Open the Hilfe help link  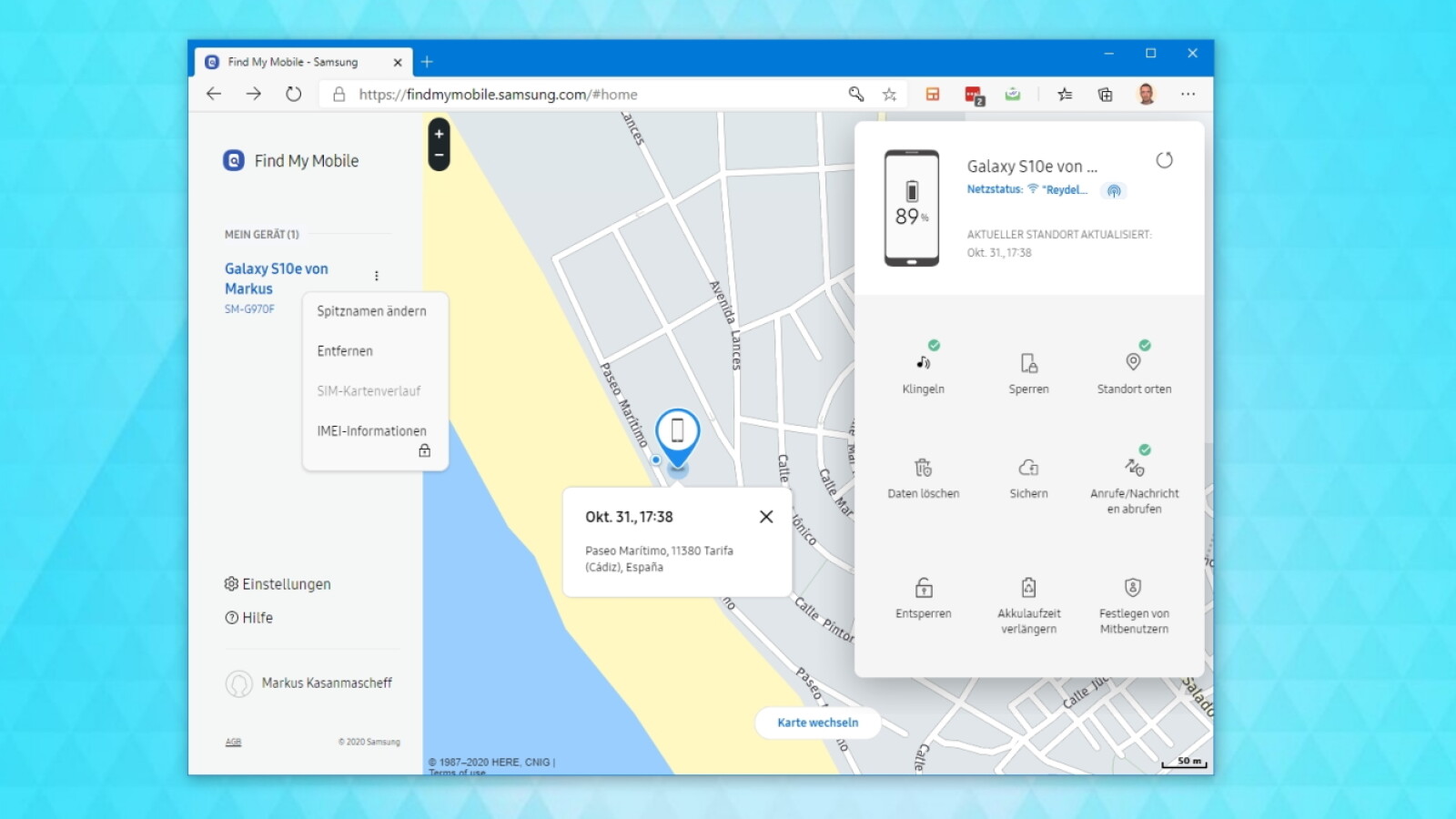click(x=248, y=618)
